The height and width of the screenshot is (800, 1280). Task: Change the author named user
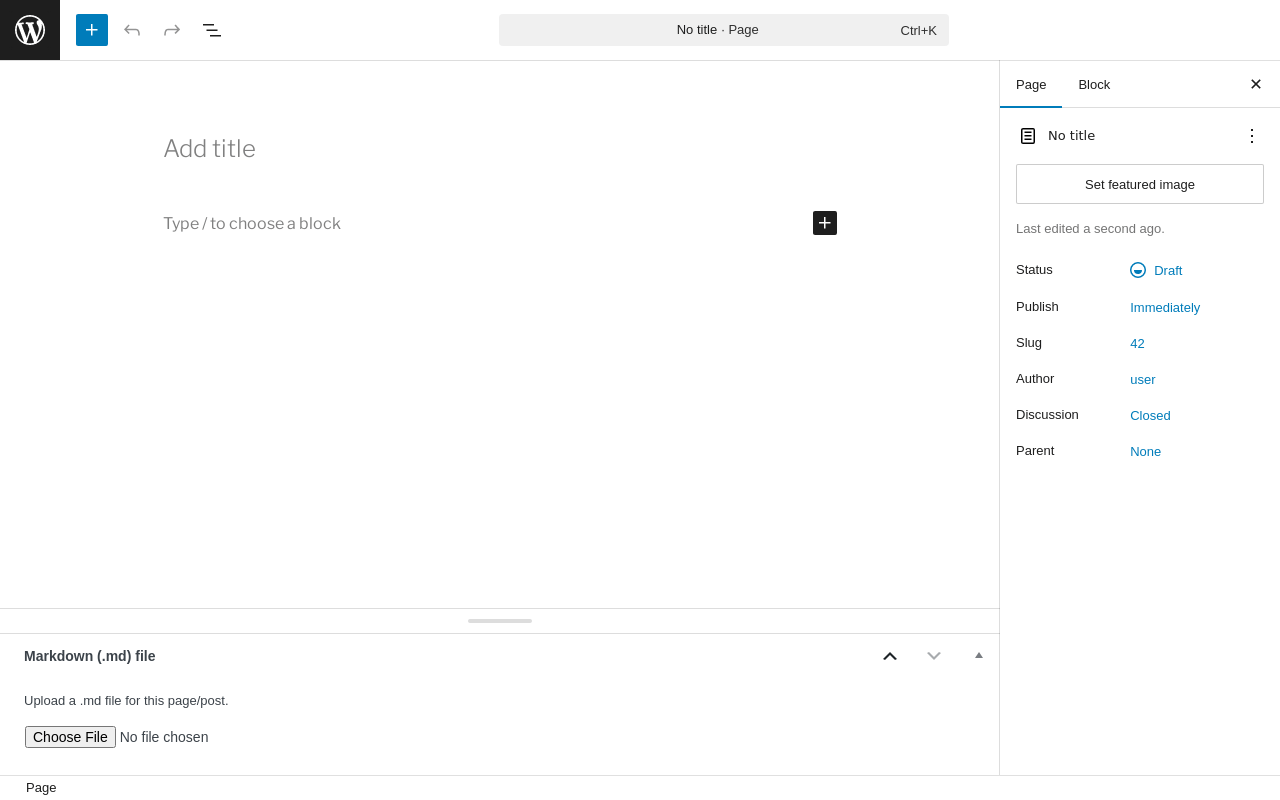coord(1143,379)
